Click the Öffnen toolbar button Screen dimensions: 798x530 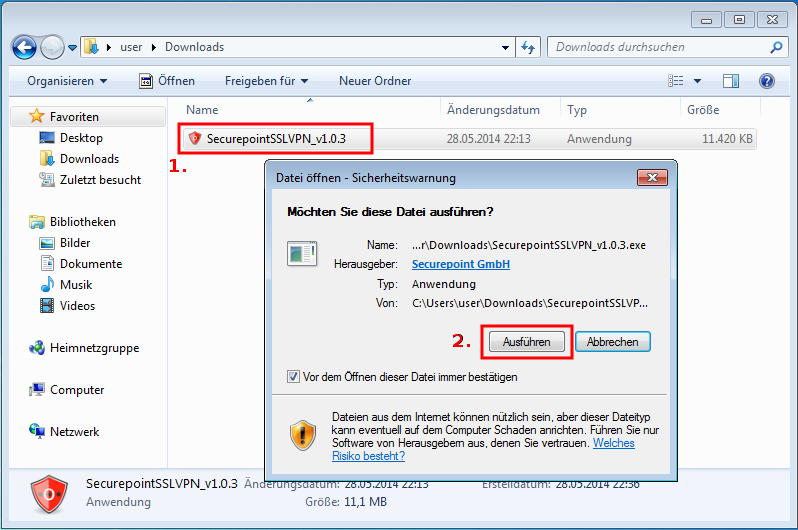(x=167, y=81)
